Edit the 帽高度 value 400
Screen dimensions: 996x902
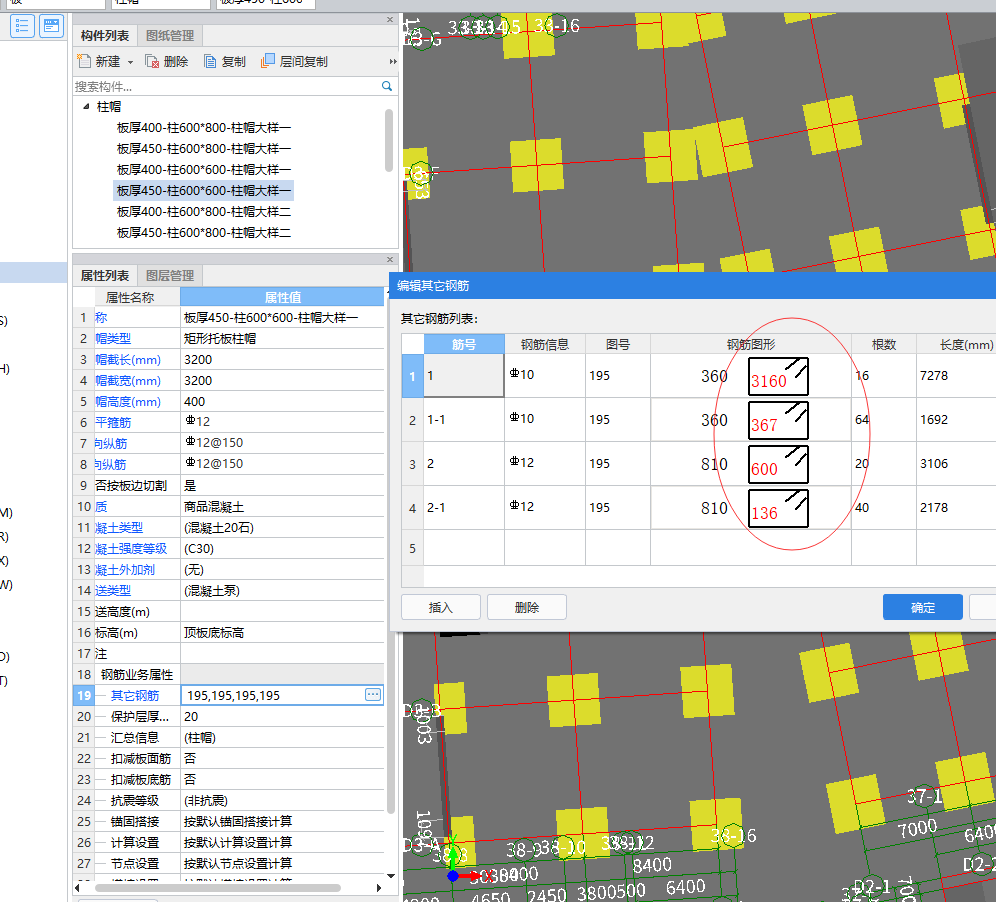pyautogui.click(x=283, y=401)
